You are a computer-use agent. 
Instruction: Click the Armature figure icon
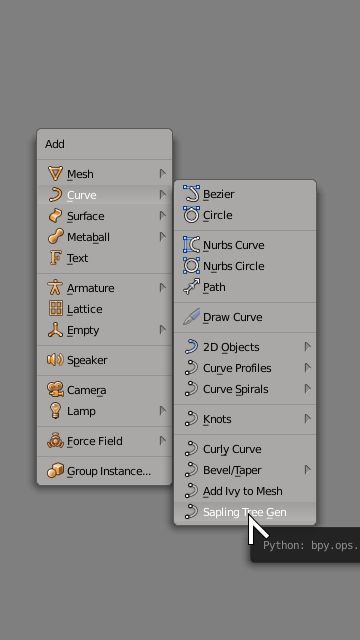55,288
